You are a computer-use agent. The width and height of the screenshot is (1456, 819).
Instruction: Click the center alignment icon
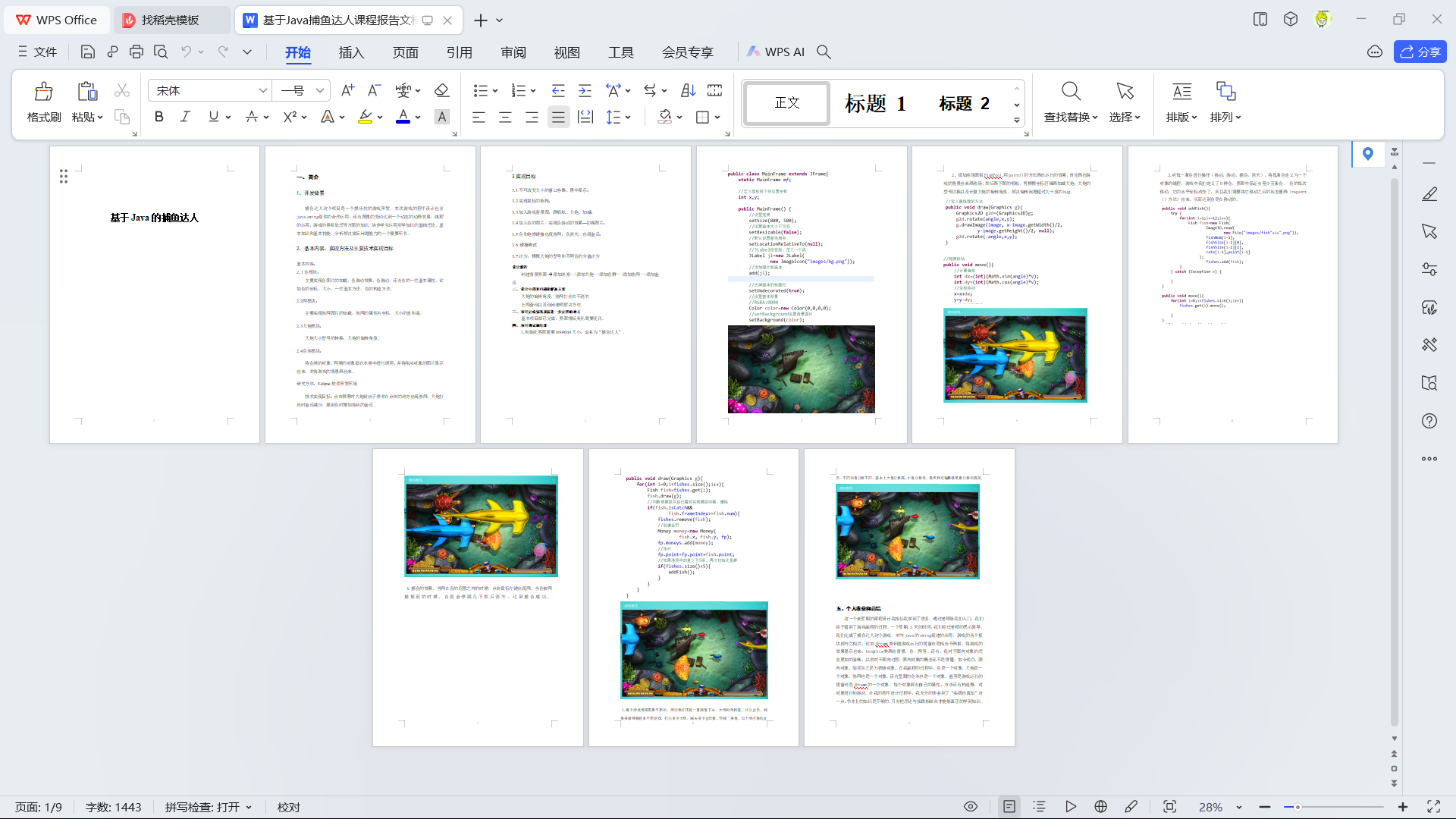pyautogui.click(x=505, y=117)
